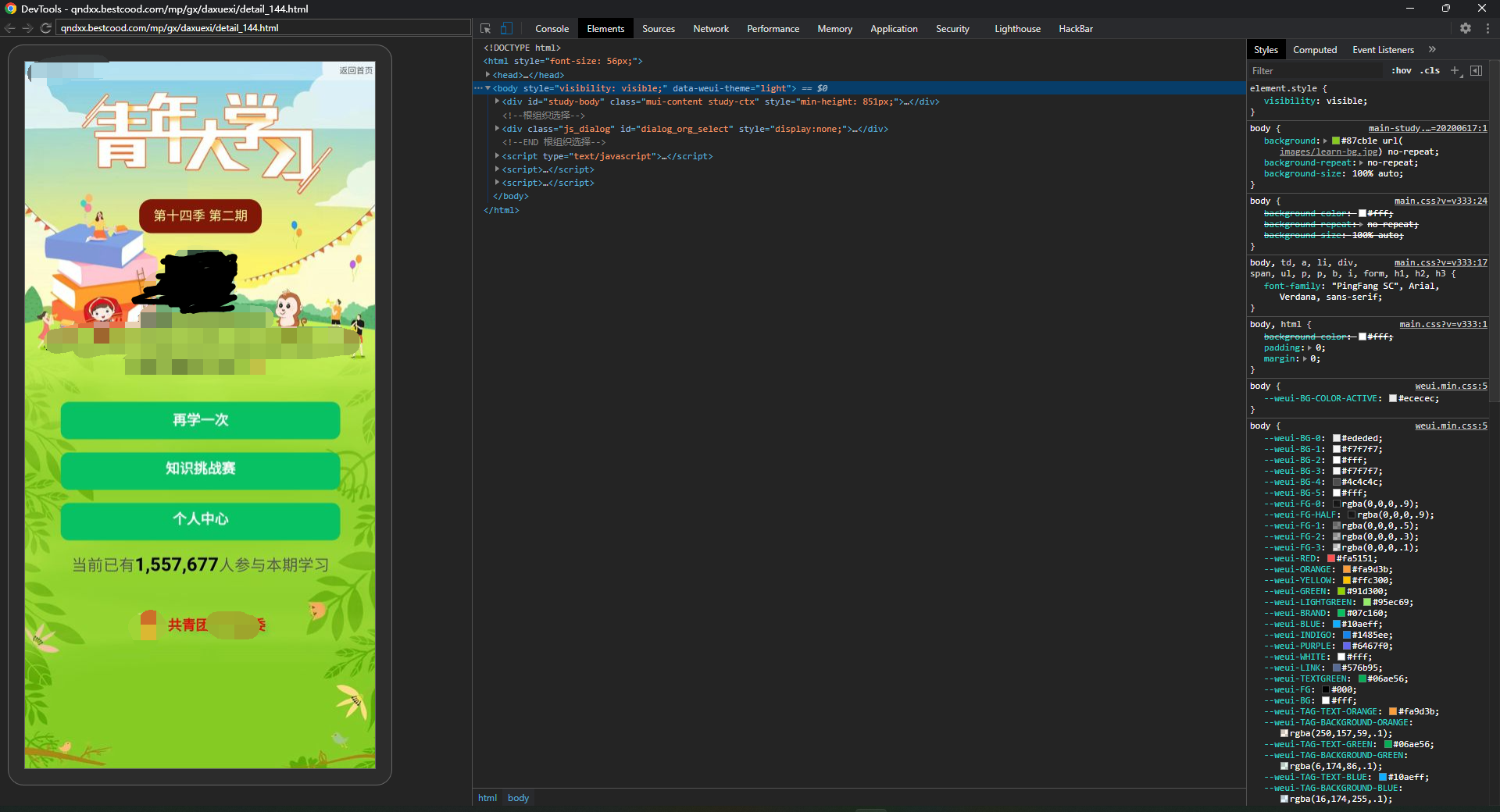Click the new style rule plus icon
This screenshot has width=1500, height=812.
tap(1455, 70)
